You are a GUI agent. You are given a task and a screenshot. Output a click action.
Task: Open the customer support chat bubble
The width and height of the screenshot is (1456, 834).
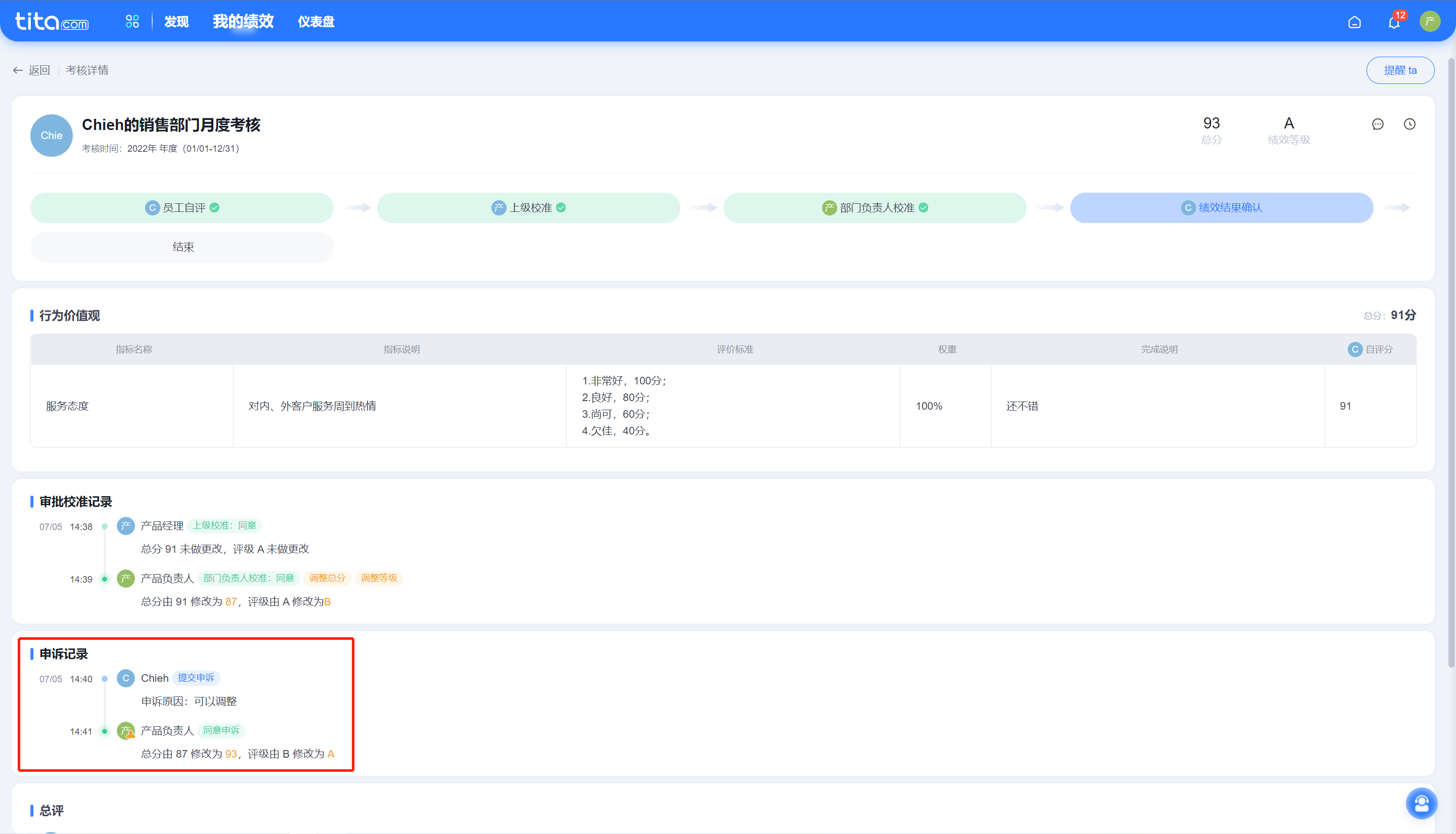coord(1422,804)
